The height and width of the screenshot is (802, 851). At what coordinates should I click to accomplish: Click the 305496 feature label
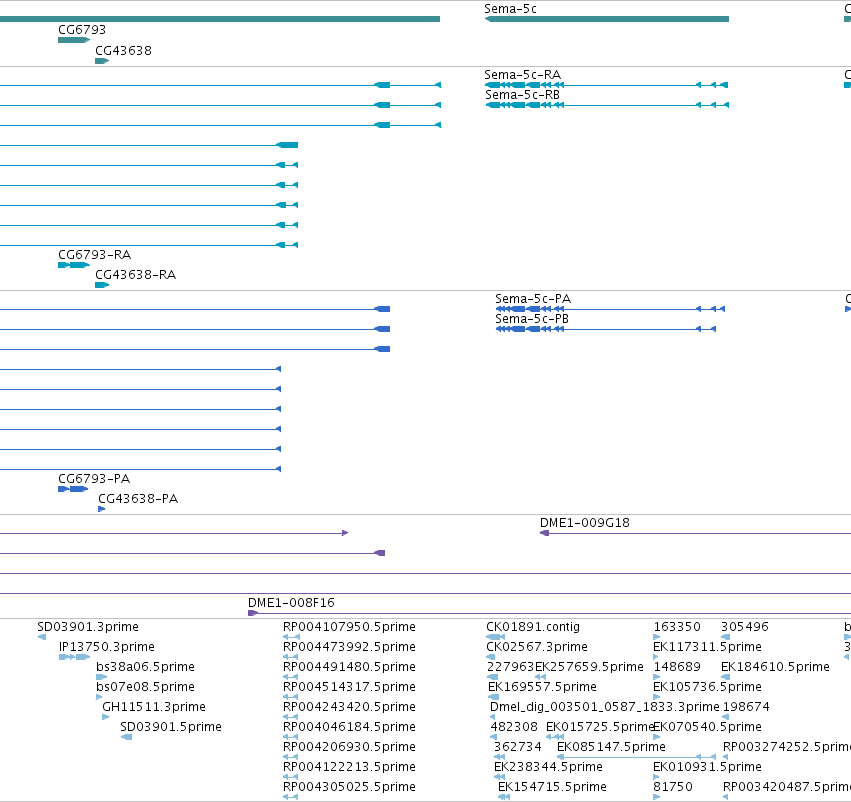click(x=744, y=627)
